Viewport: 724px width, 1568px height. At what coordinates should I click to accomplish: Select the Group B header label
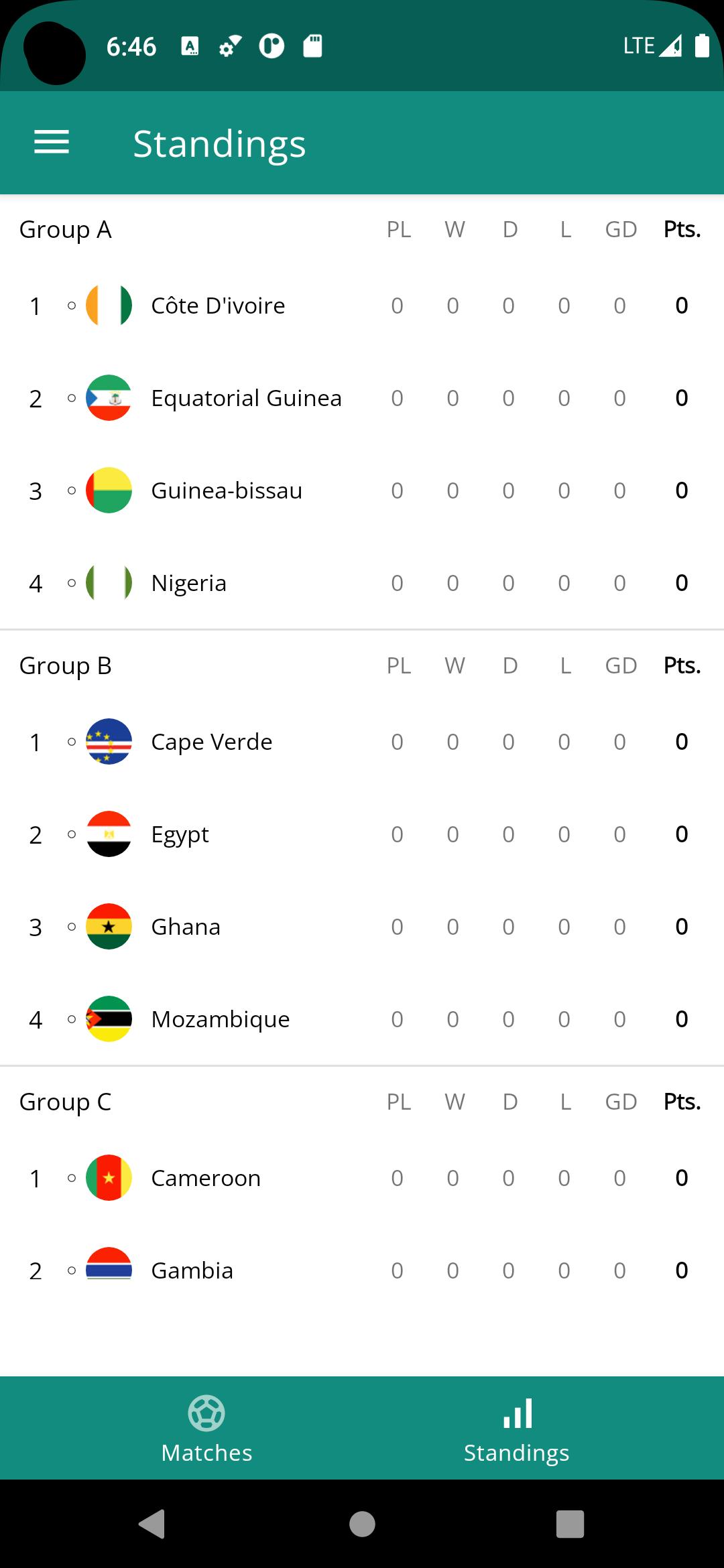66,666
